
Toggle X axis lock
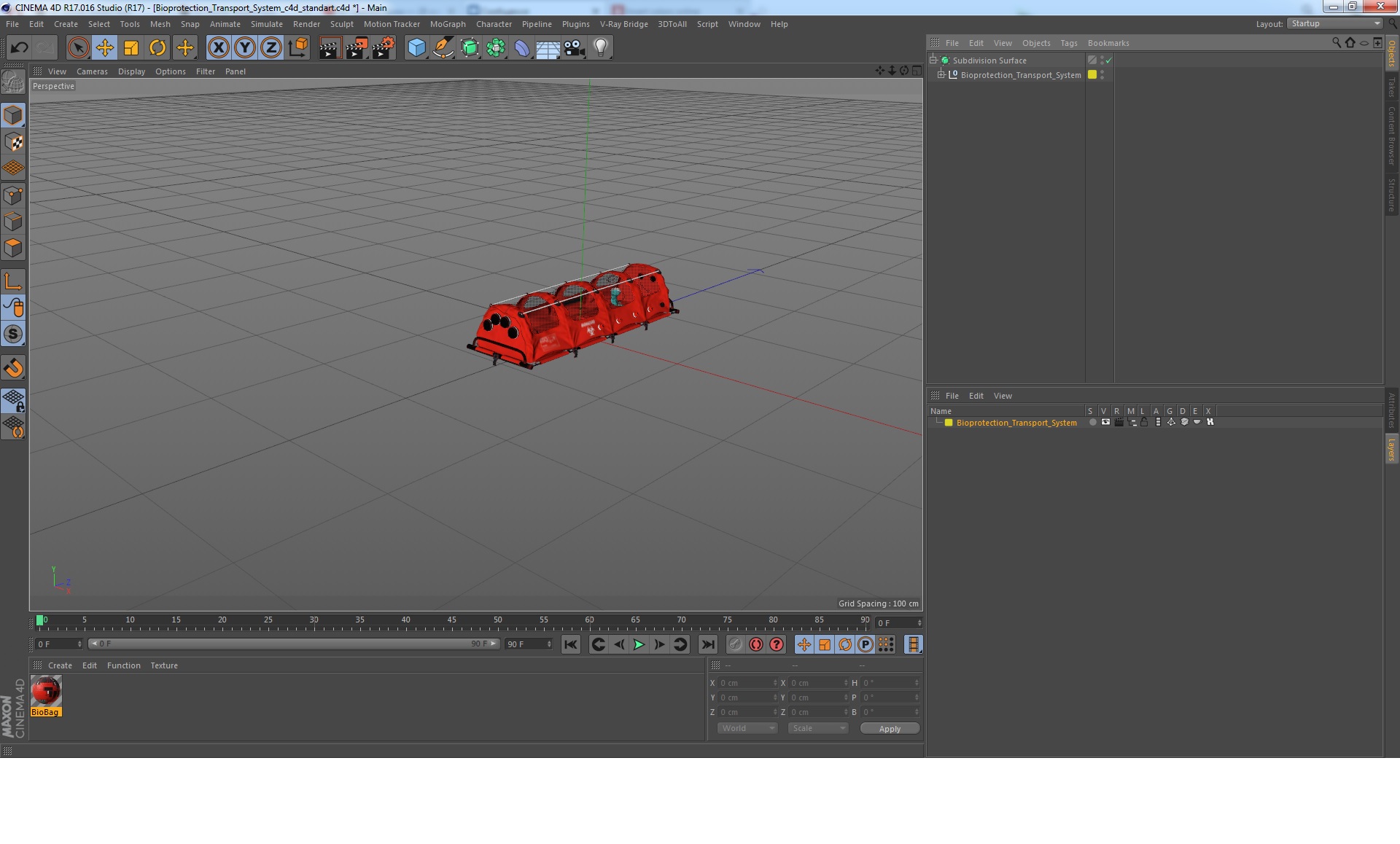(218, 48)
